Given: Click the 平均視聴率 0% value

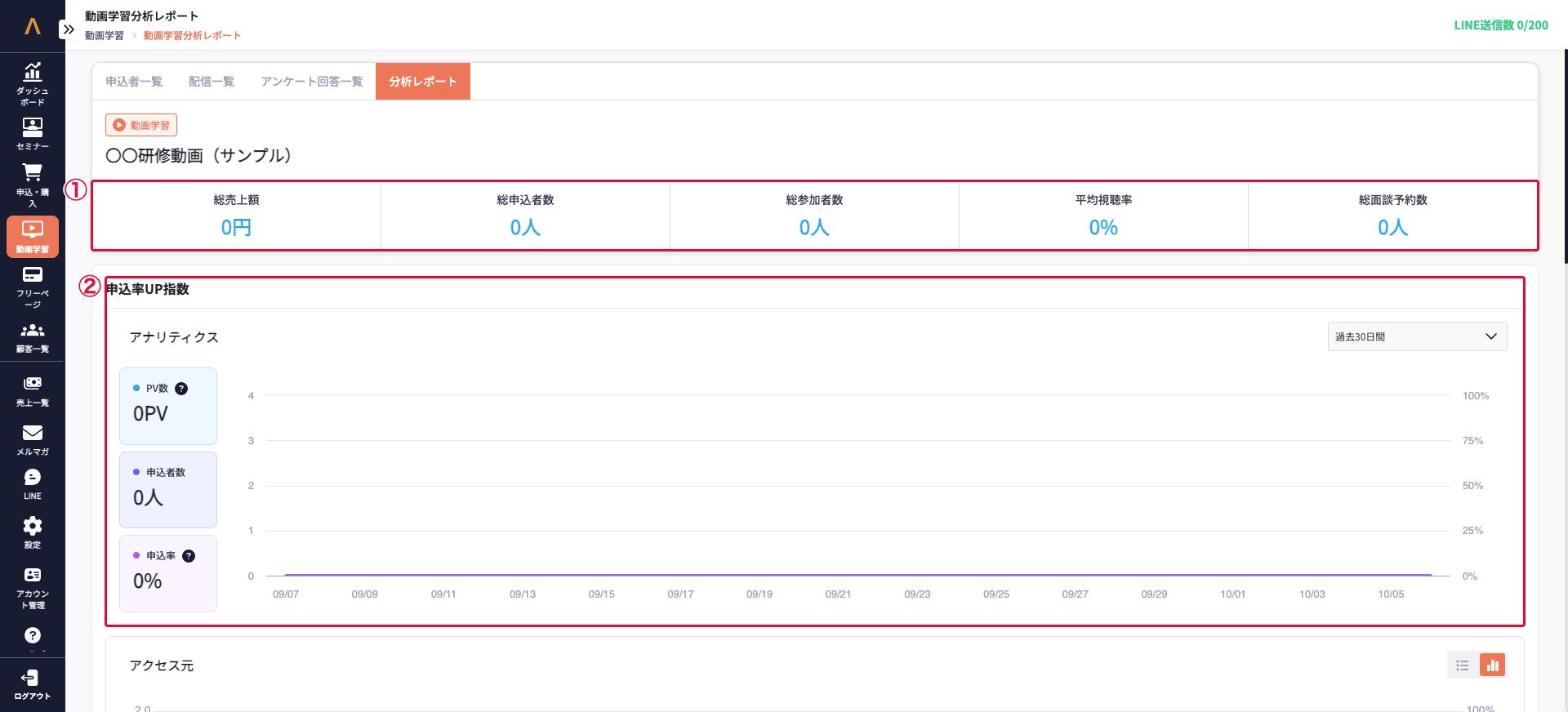Looking at the screenshot, I should pyautogui.click(x=1103, y=228).
